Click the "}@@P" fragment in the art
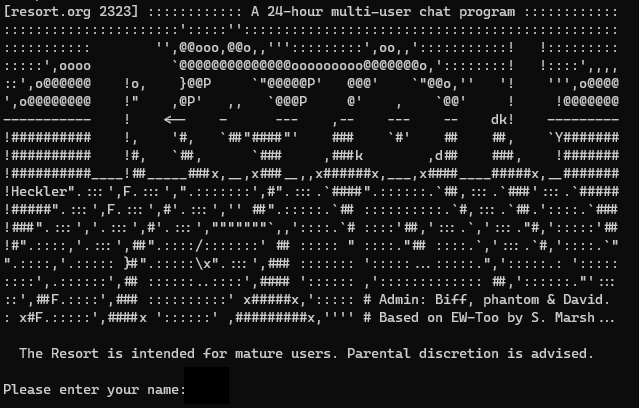The image size is (639, 408). [x=196, y=84]
